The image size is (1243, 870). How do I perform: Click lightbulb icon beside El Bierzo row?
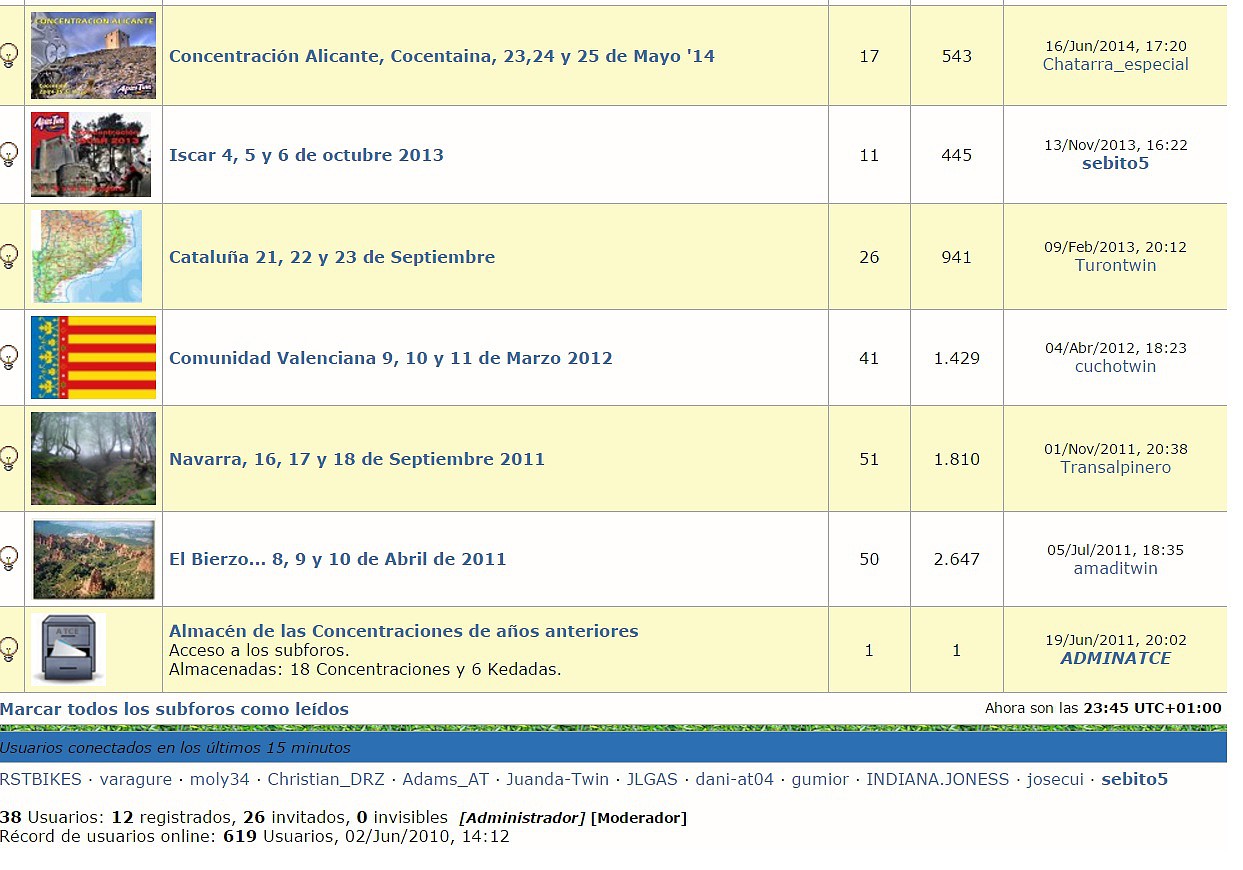(9, 558)
